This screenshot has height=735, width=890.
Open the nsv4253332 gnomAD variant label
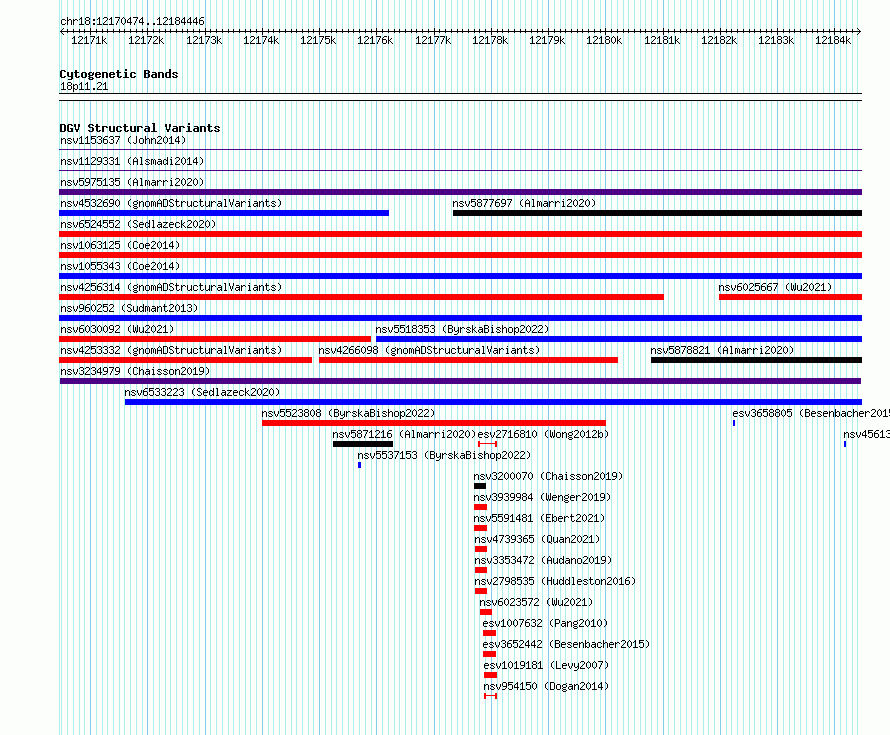[171, 350]
